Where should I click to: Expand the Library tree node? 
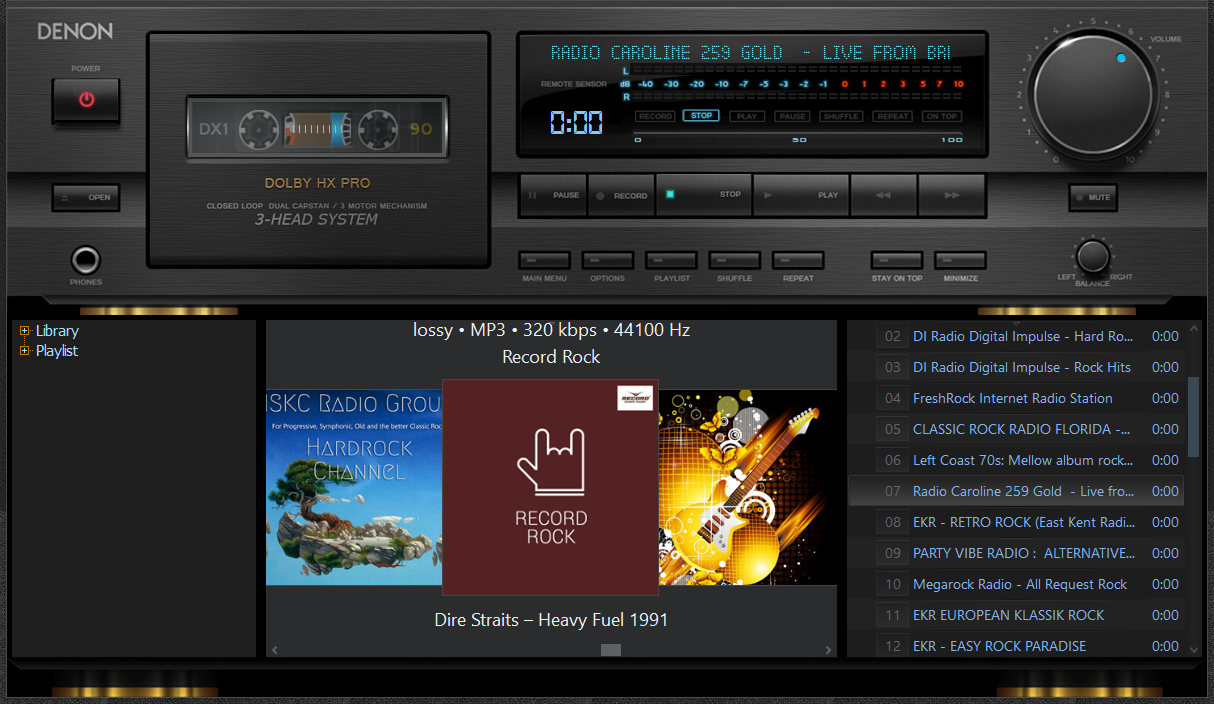coord(25,331)
